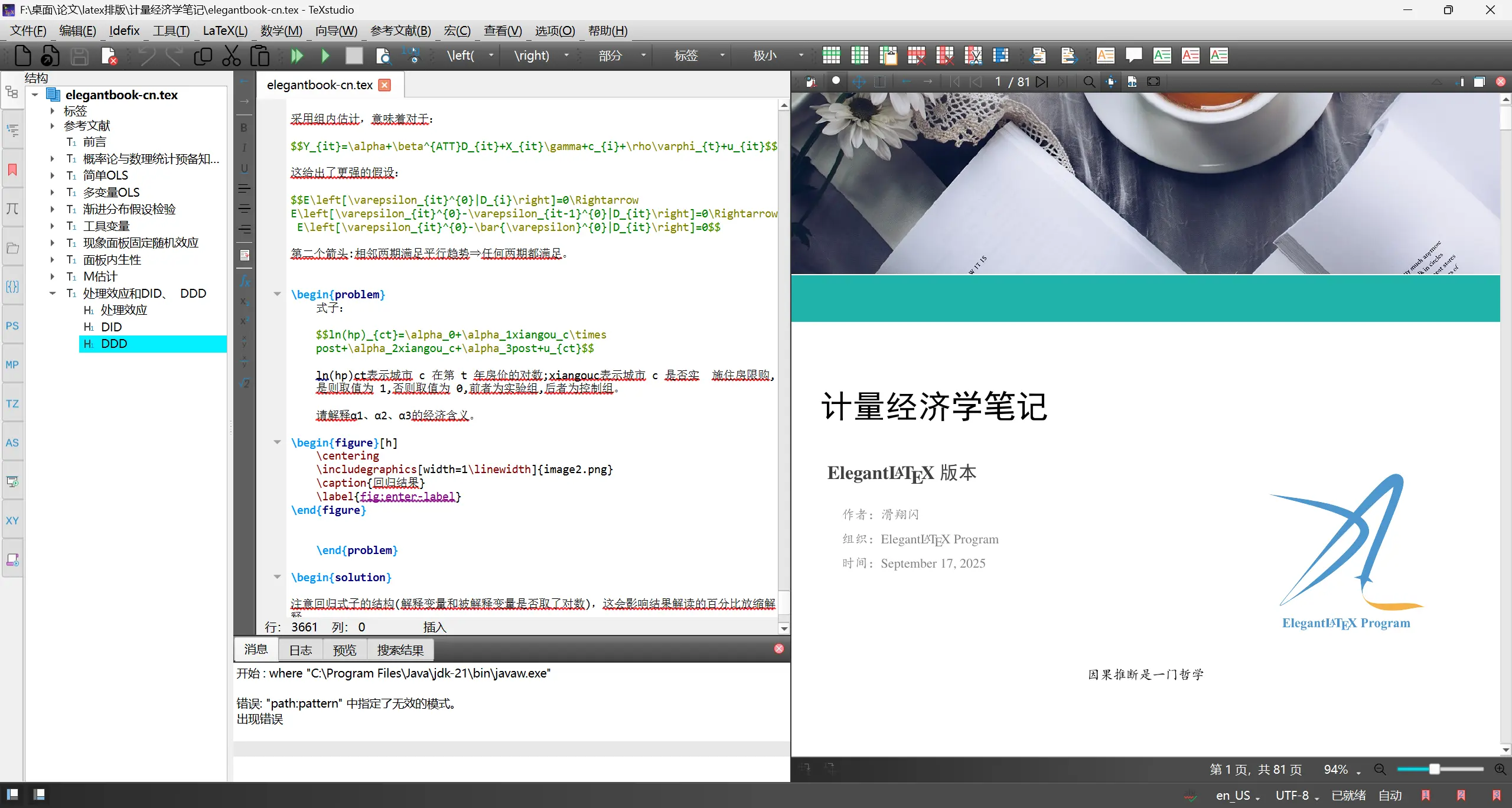
Task: Click the Cut scissors icon
Action: point(231,56)
